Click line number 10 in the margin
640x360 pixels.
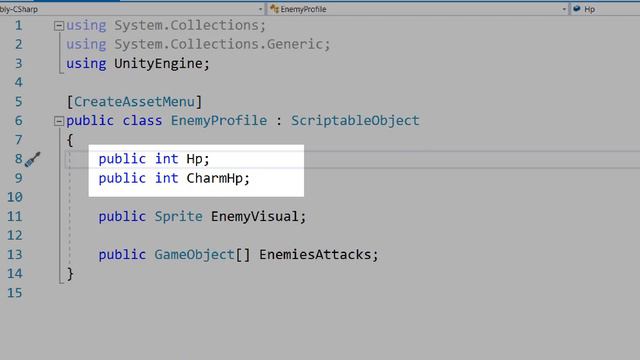(15, 198)
